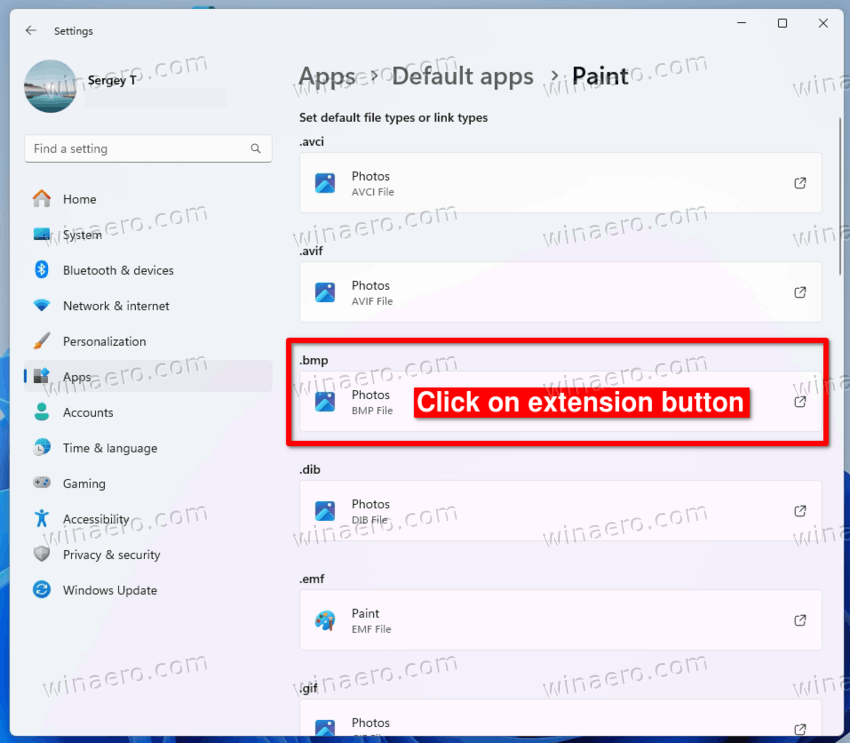850x743 pixels.
Task: Select Network & internet category
Action: (148, 306)
